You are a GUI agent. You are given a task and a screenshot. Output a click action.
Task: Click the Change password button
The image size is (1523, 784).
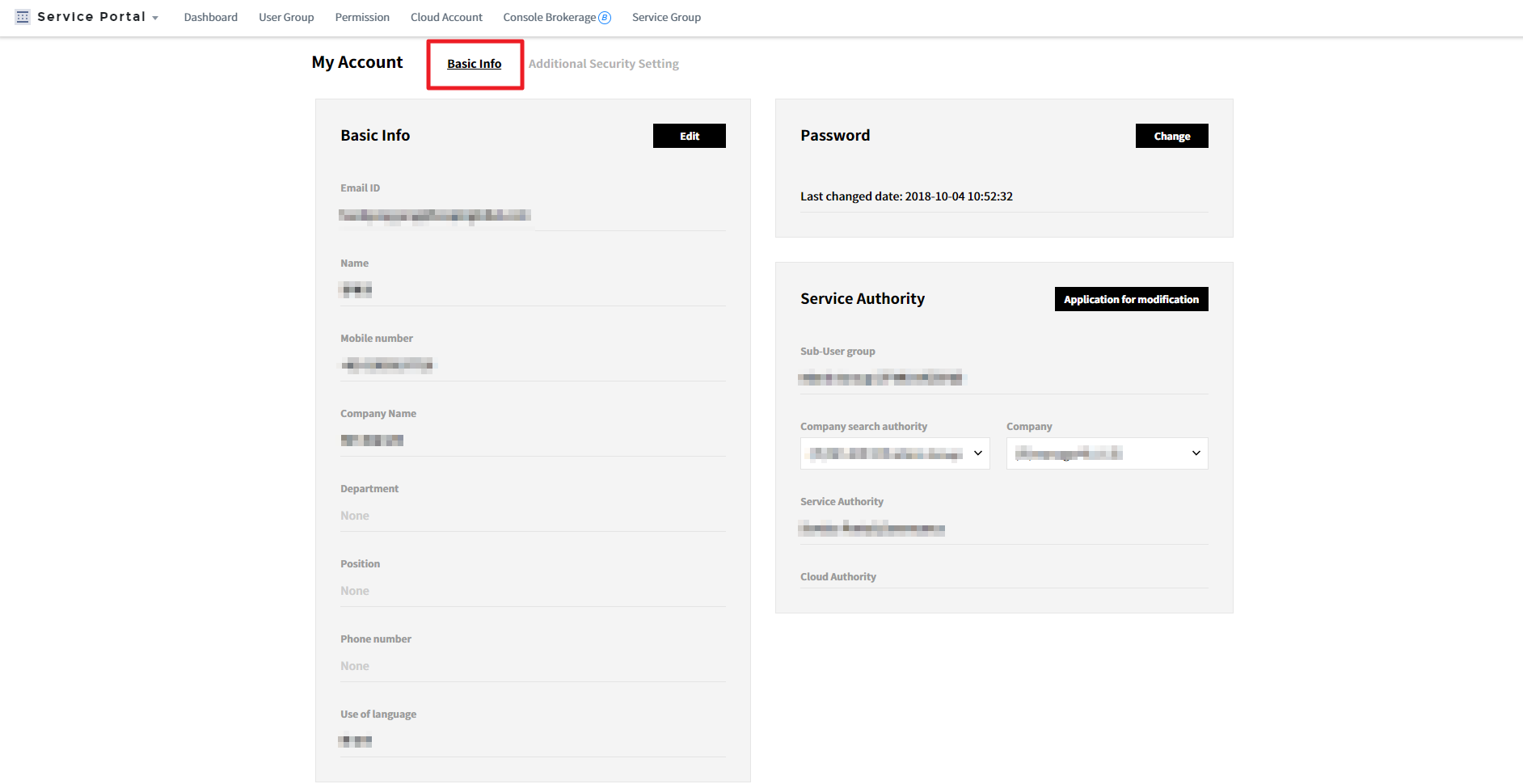(x=1171, y=136)
